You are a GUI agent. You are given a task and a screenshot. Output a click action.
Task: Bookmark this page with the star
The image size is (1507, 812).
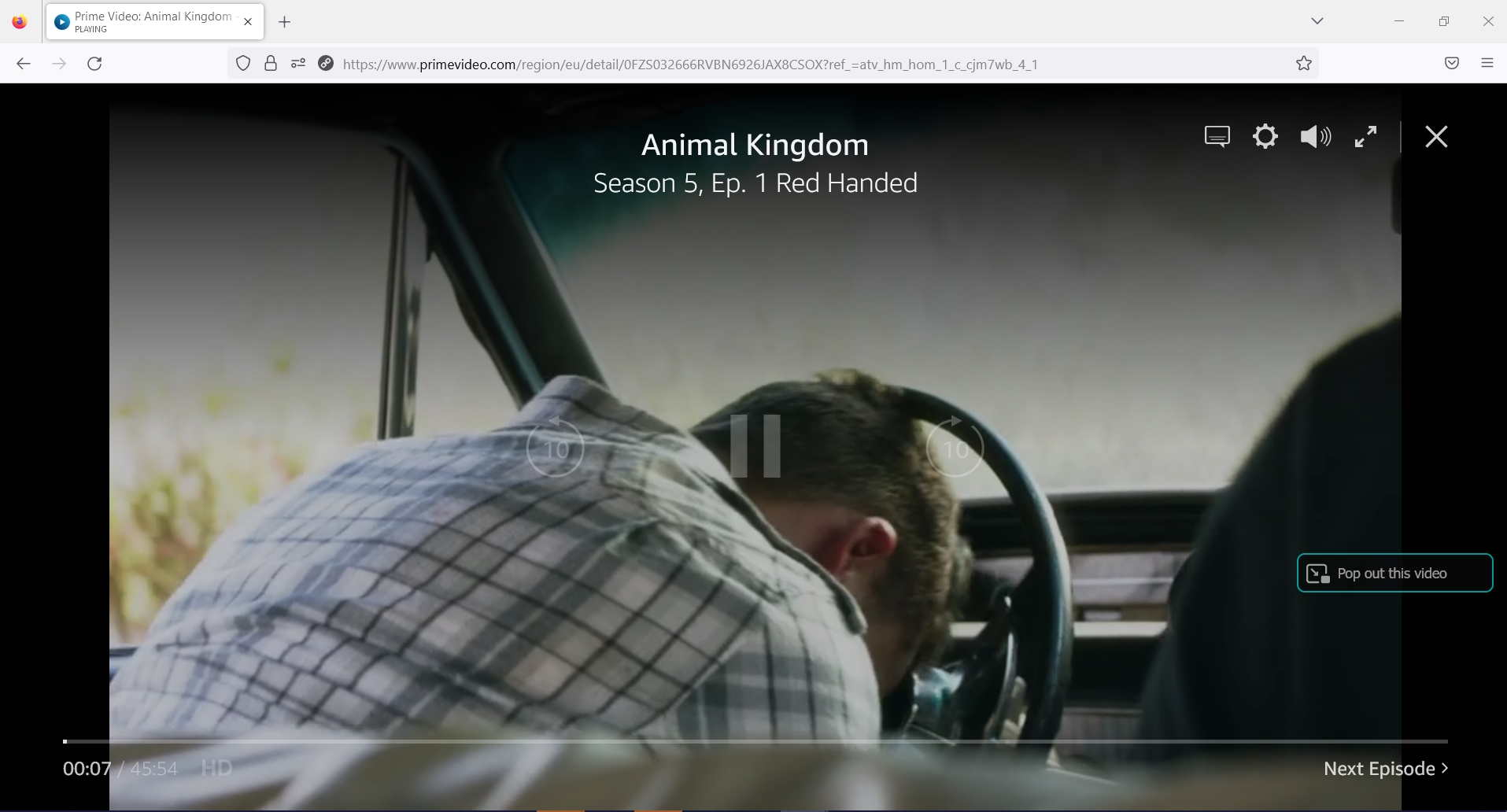point(1304,64)
